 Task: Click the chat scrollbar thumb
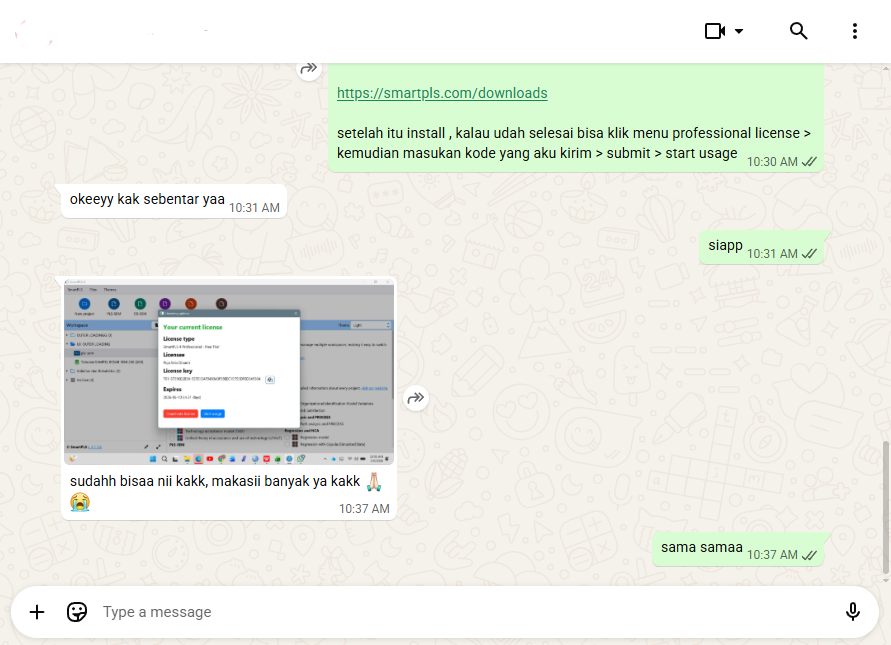tap(886, 507)
